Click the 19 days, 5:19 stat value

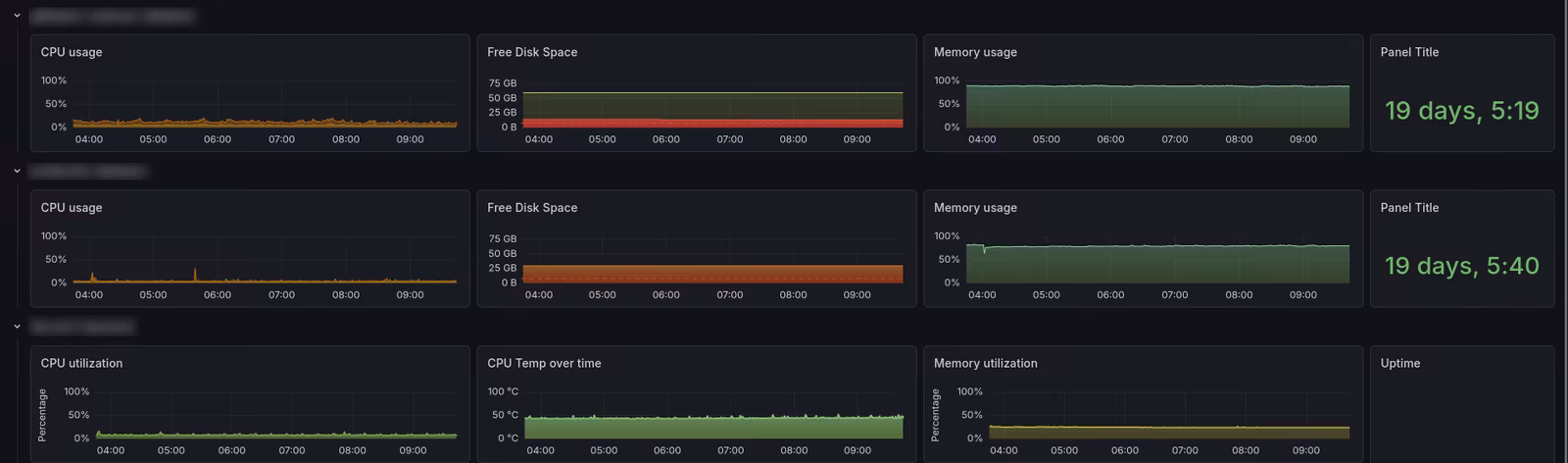click(1461, 111)
